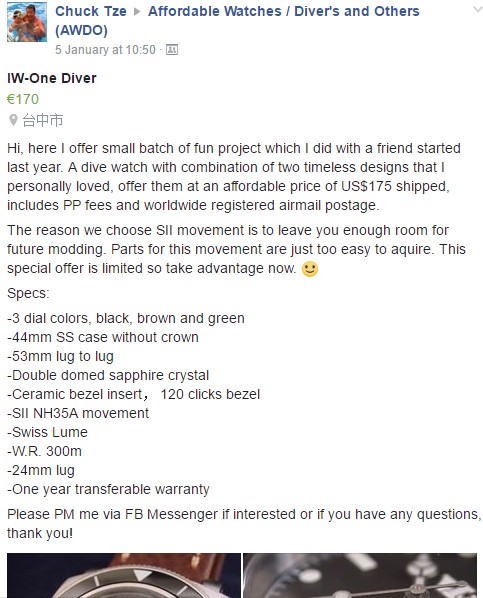The image size is (483, 598).
Task: Open the right black dial close-up photo
Action: coord(360,575)
